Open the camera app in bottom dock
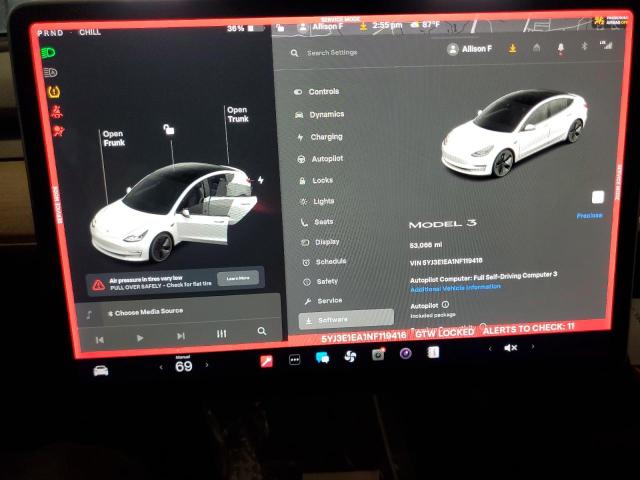This screenshot has height=480, width=640. (x=378, y=354)
